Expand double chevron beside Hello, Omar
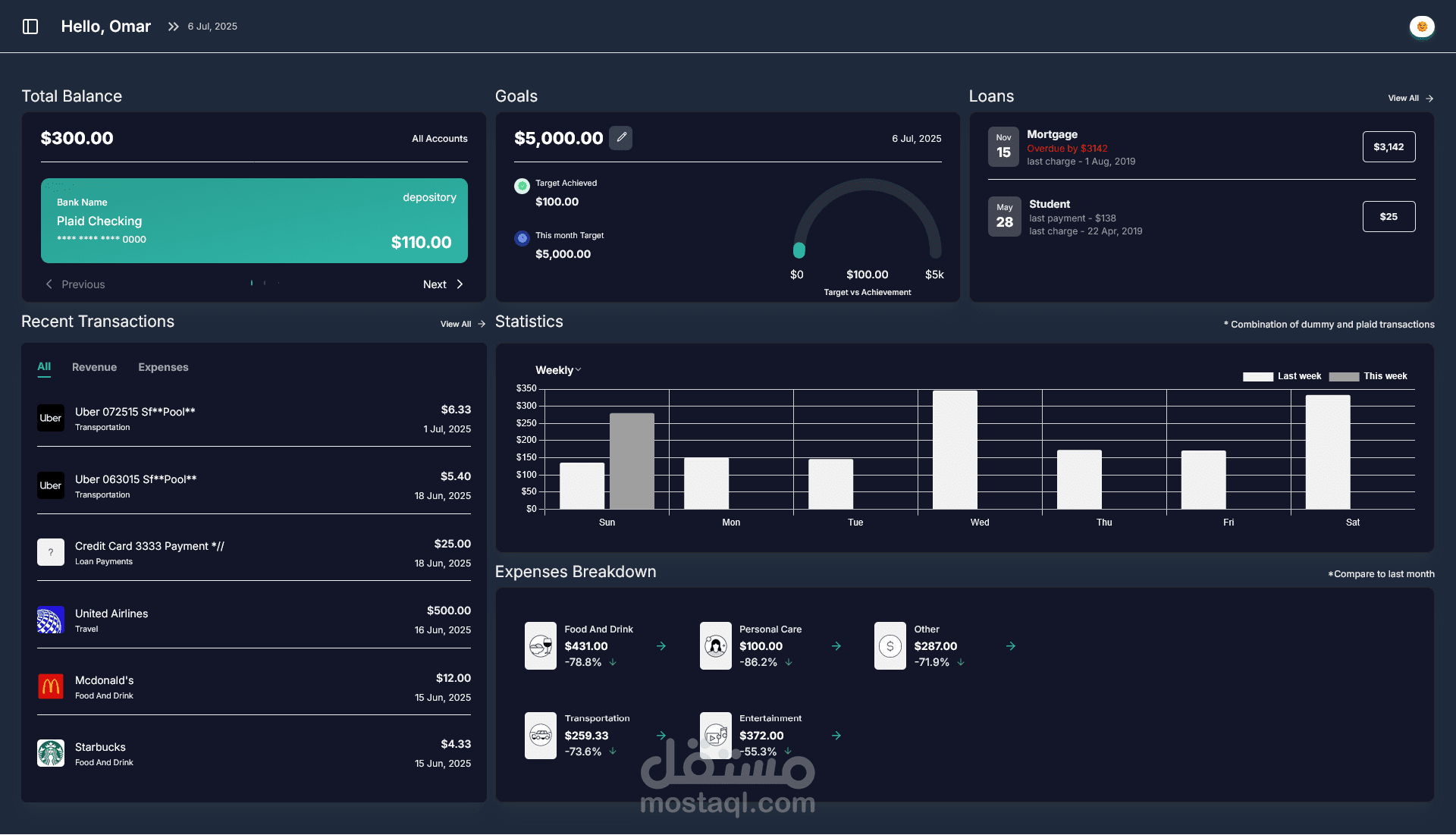Viewport: 1456px width, 835px height. tap(174, 27)
